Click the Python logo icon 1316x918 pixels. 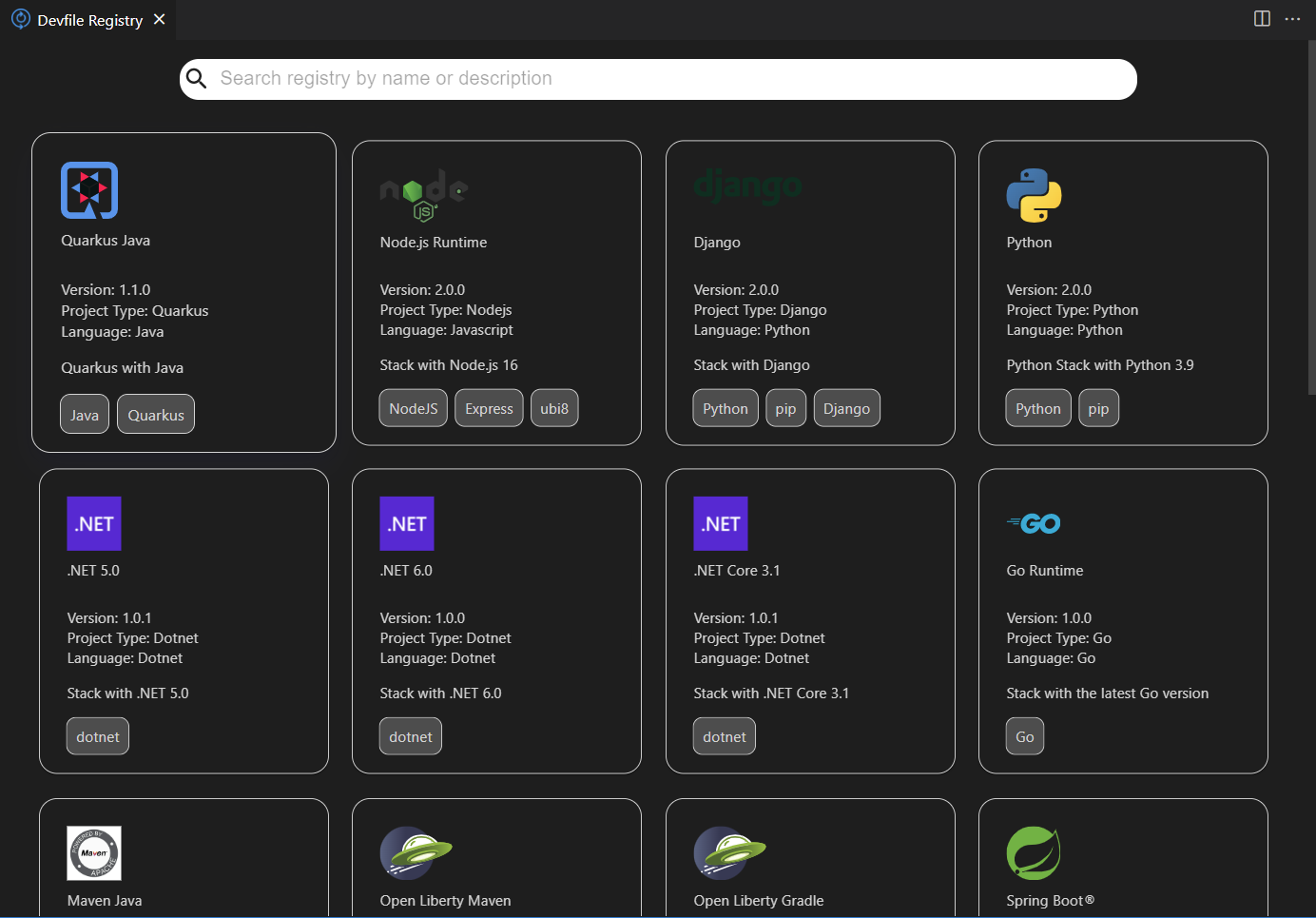[1034, 195]
